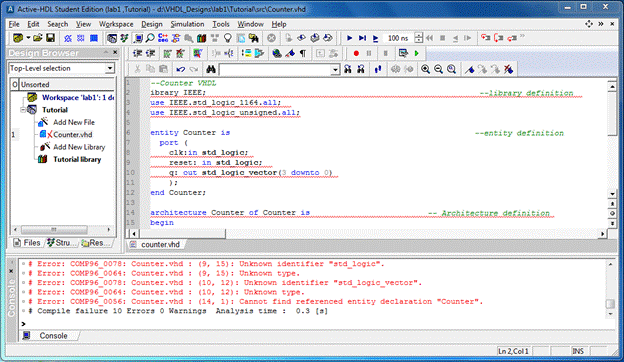
Task: Click the blue Run simulation arrow
Action: pos(349,38)
